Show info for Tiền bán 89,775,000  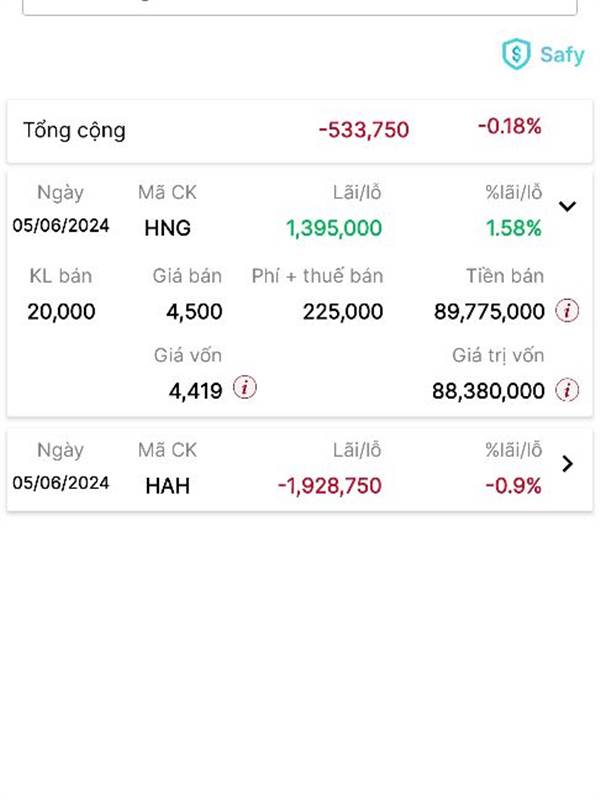567,311
